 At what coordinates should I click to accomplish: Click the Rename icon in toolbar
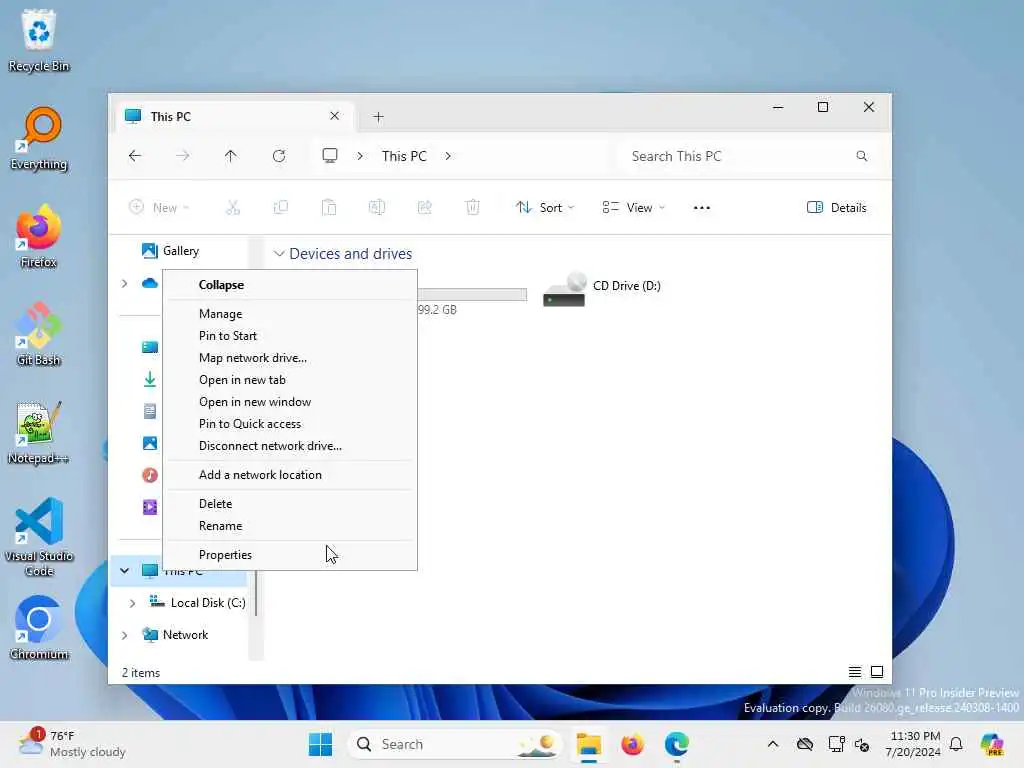pyautogui.click(x=377, y=208)
